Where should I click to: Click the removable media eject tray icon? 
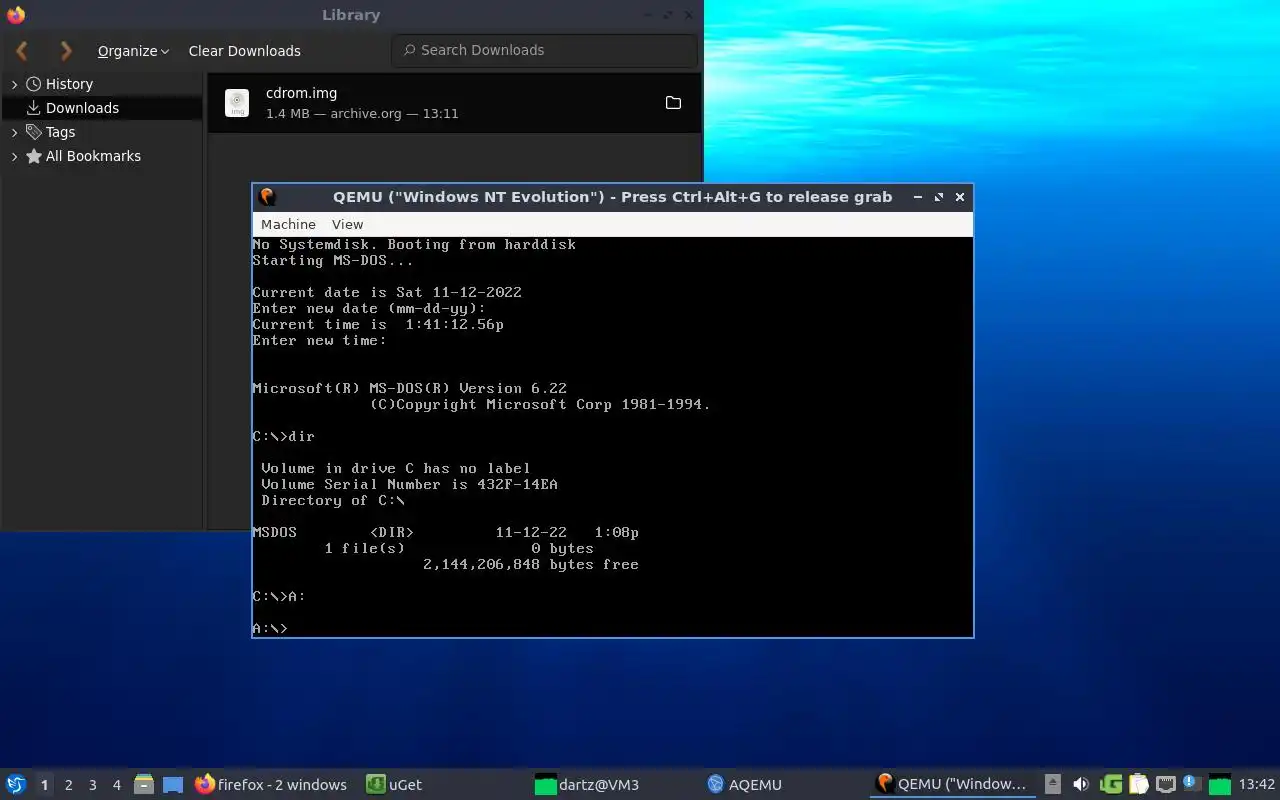pos(1053,785)
